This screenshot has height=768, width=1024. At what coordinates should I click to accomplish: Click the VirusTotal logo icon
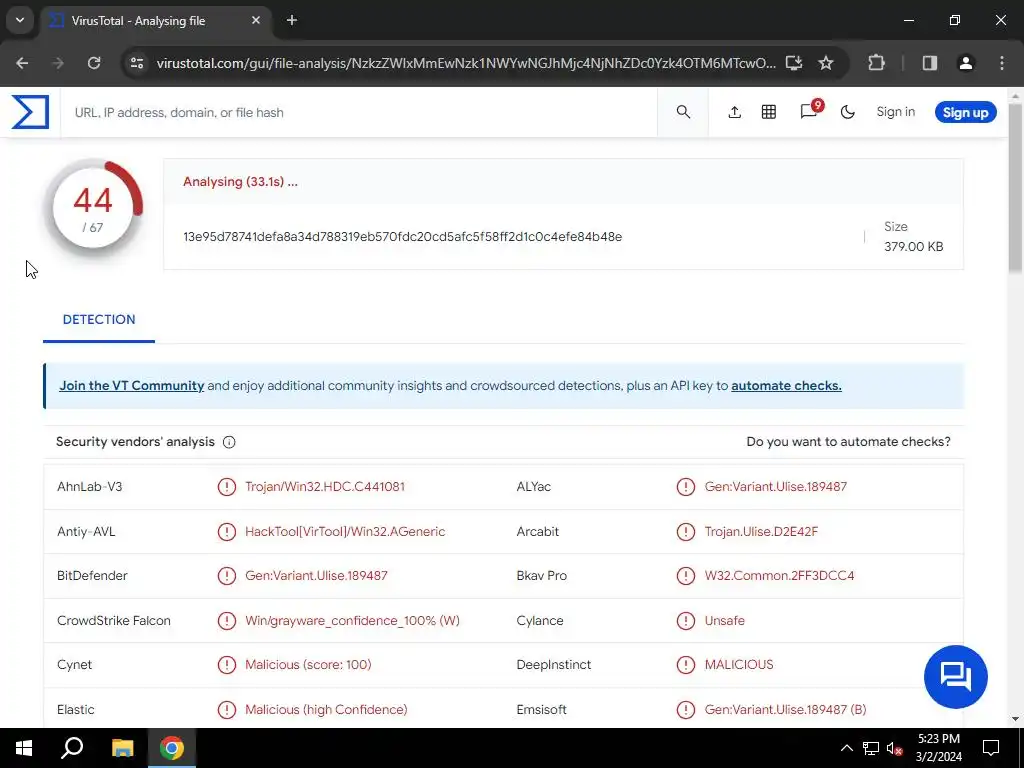point(30,112)
